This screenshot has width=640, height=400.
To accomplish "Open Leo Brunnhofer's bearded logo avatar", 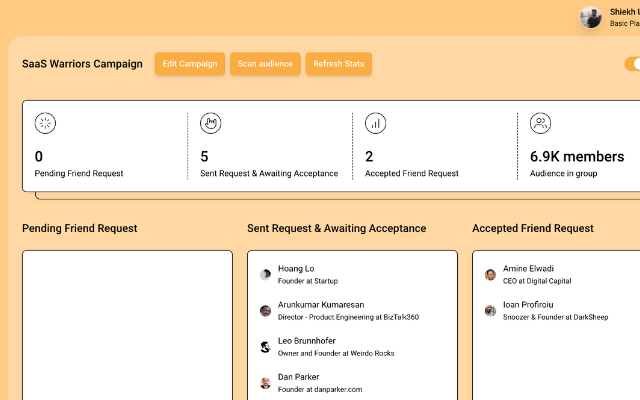I will (x=265, y=347).
